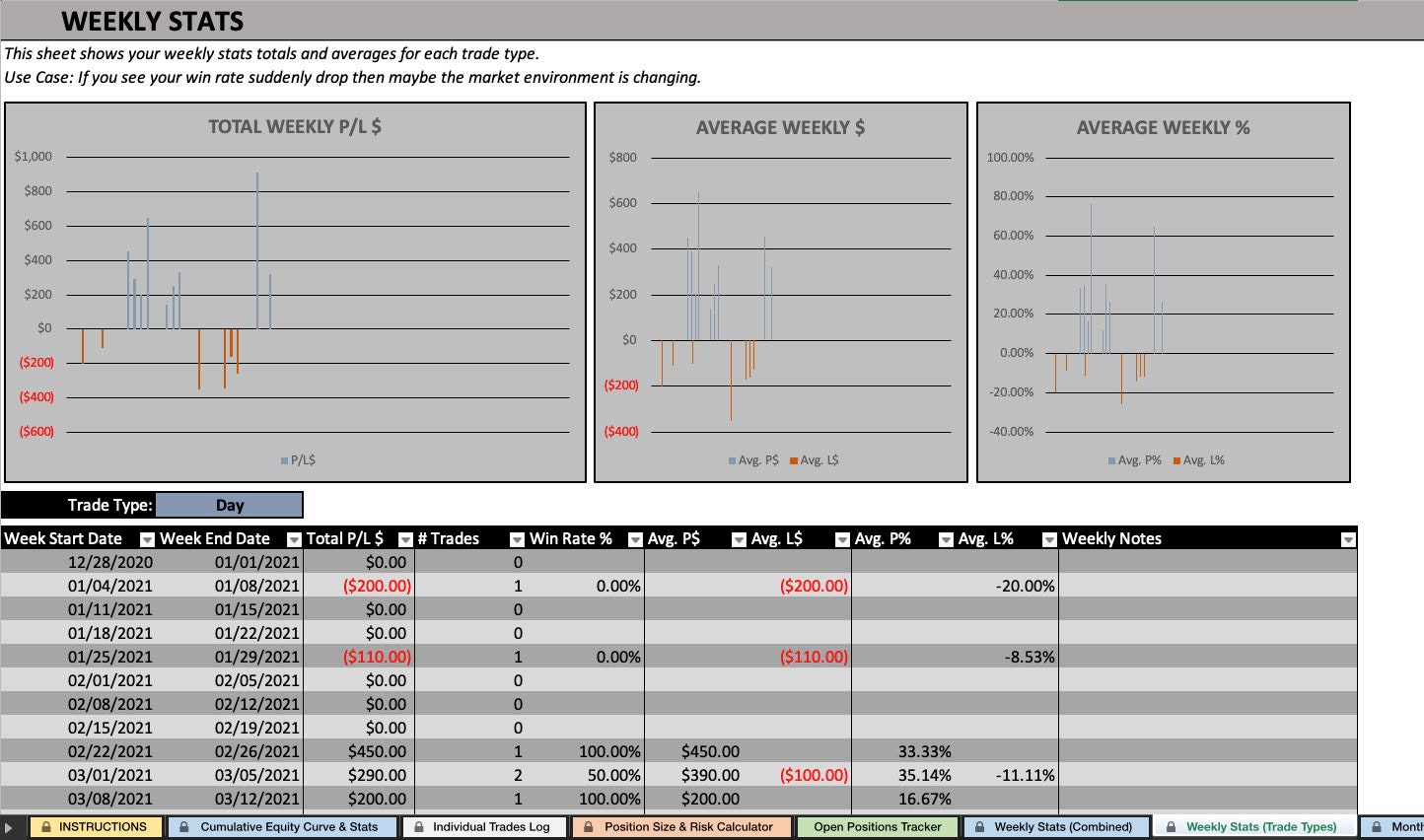Click the P/L$ legend marker under the first chart
This screenshot has width=1424, height=840.
[283, 459]
